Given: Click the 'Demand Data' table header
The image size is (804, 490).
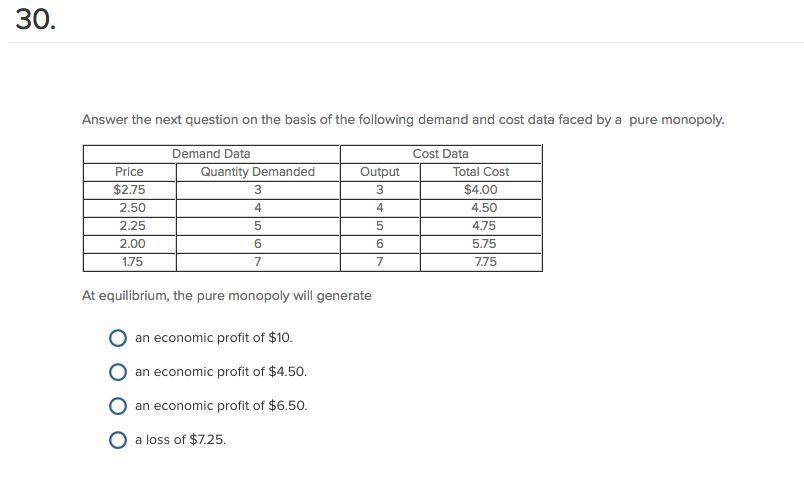Looking at the screenshot, I should tap(211, 154).
